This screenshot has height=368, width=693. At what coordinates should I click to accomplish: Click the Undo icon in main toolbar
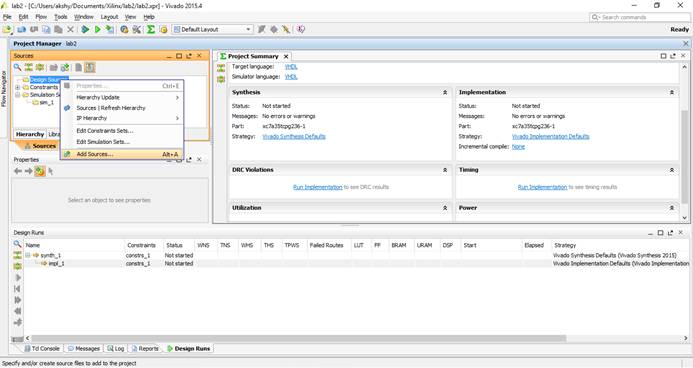pos(21,30)
